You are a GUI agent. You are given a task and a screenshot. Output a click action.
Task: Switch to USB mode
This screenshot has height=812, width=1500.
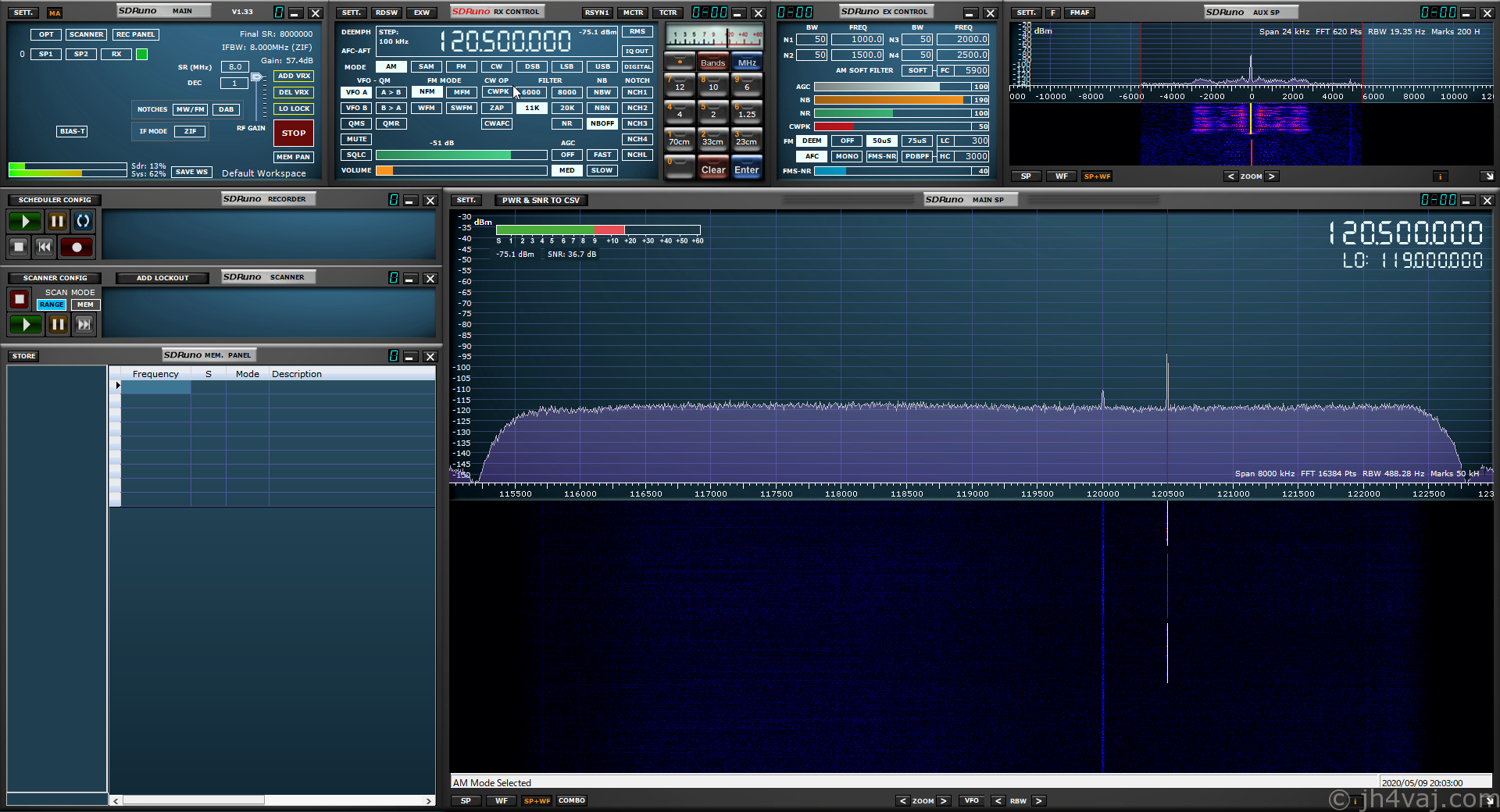click(602, 66)
